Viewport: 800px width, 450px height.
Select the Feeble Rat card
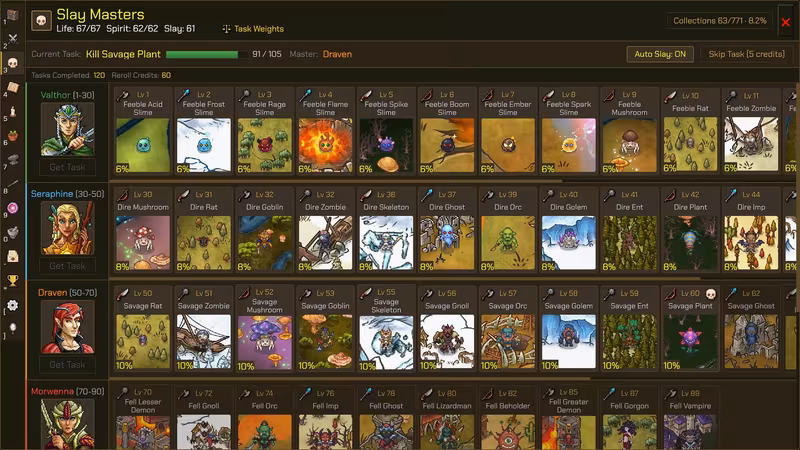[x=690, y=131]
